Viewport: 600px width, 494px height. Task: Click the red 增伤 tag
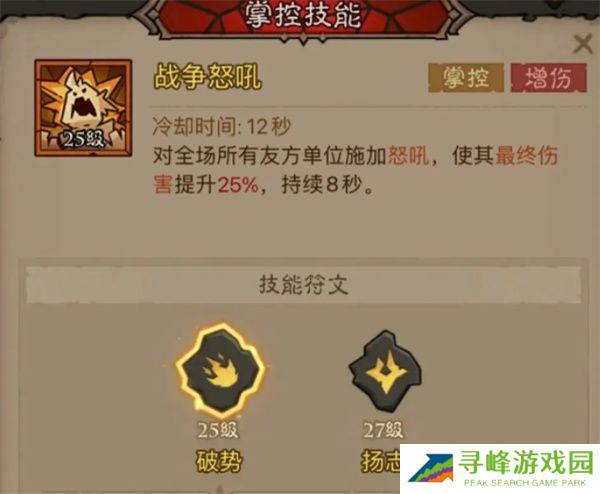pyautogui.click(x=548, y=78)
